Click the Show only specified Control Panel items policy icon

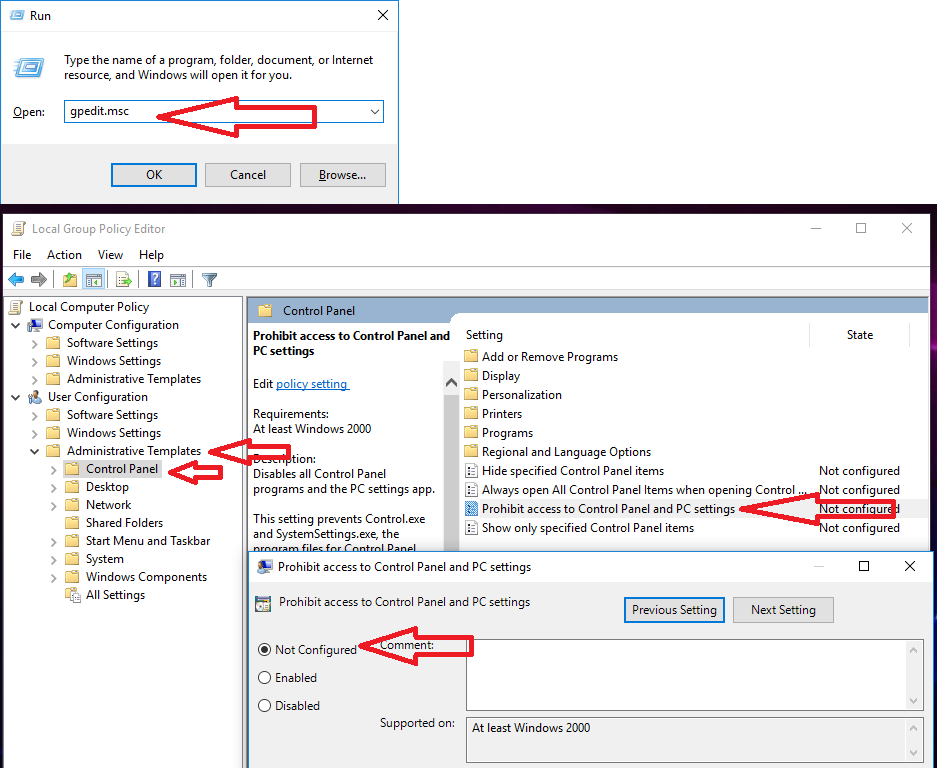pos(471,528)
